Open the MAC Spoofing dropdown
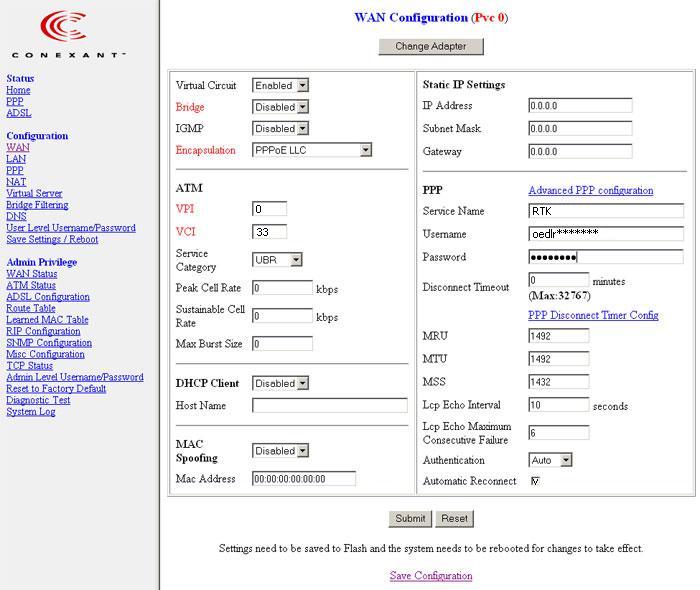 point(280,451)
